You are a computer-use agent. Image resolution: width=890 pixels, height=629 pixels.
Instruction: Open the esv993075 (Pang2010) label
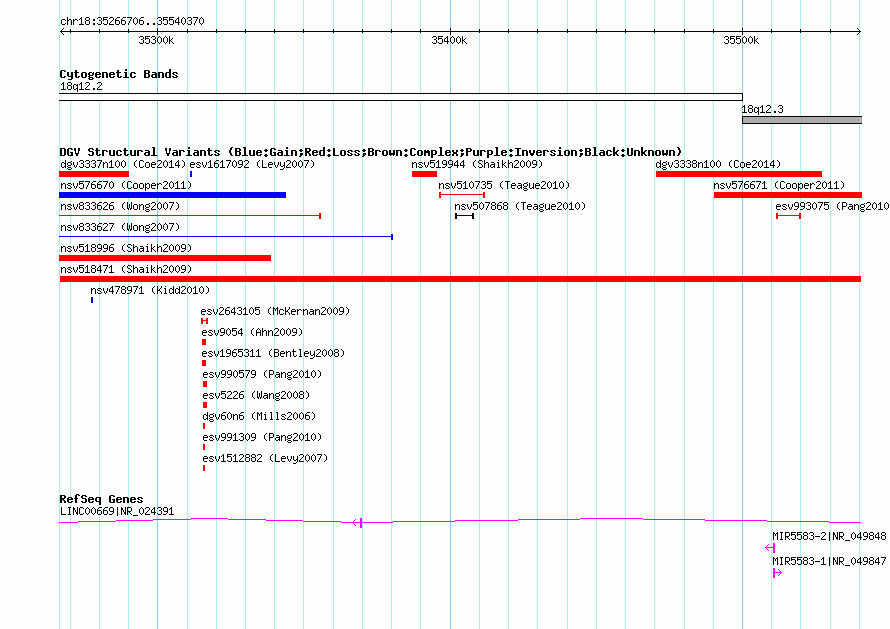(x=832, y=206)
